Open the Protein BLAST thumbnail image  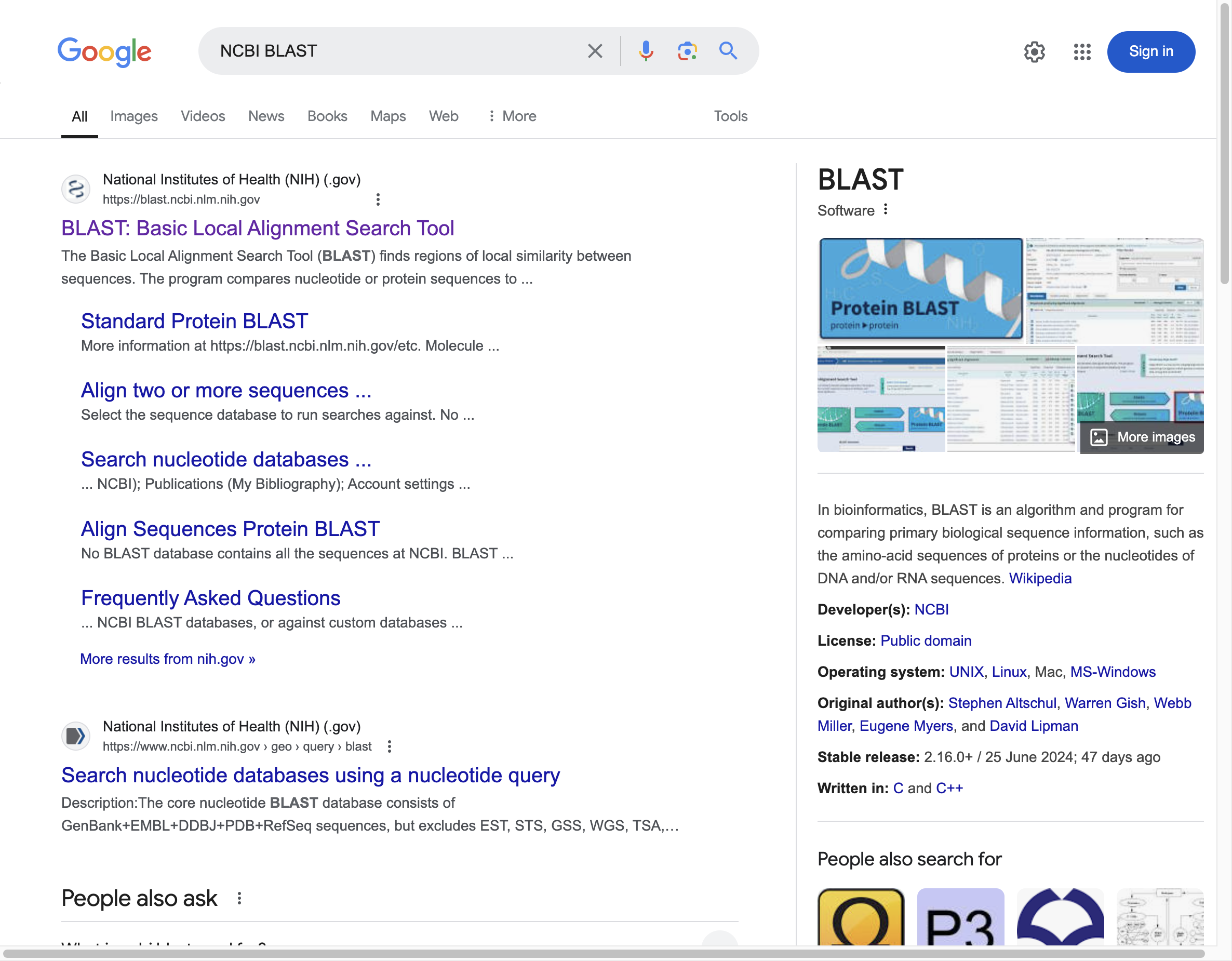point(920,288)
